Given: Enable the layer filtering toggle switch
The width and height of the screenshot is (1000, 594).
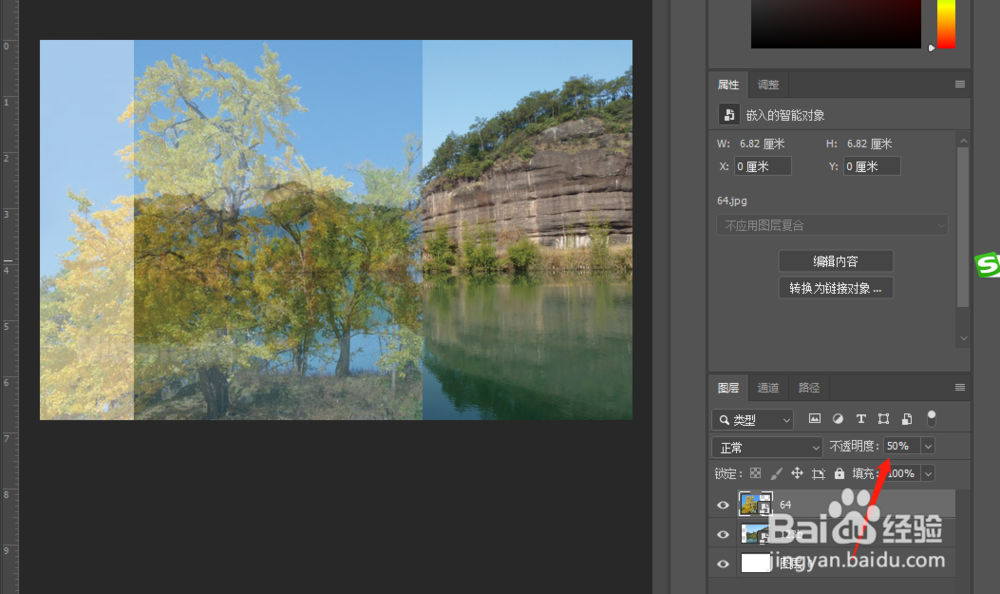Looking at the screenshot, I should pos(931,419).
